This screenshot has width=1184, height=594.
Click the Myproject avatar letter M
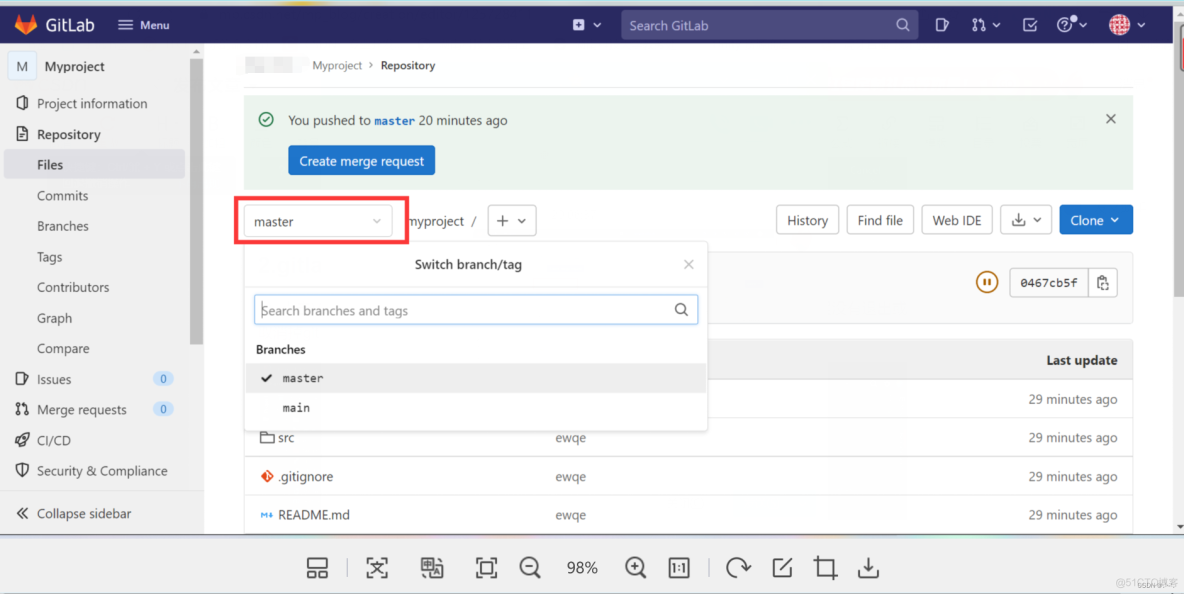click(x=22, y=66)
